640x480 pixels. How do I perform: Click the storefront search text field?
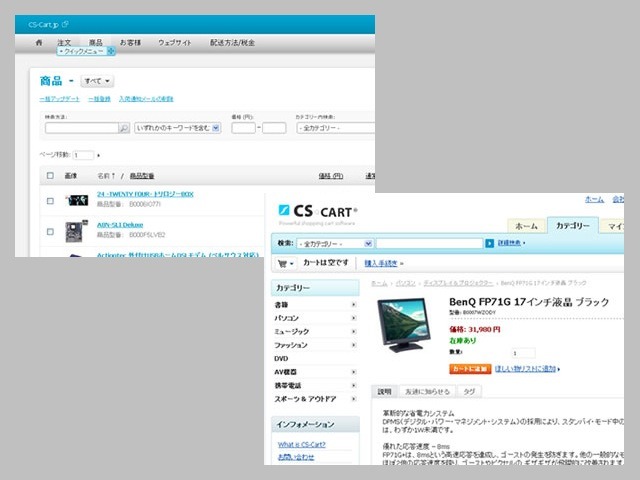pyautogui.click(x=429, y=244)
